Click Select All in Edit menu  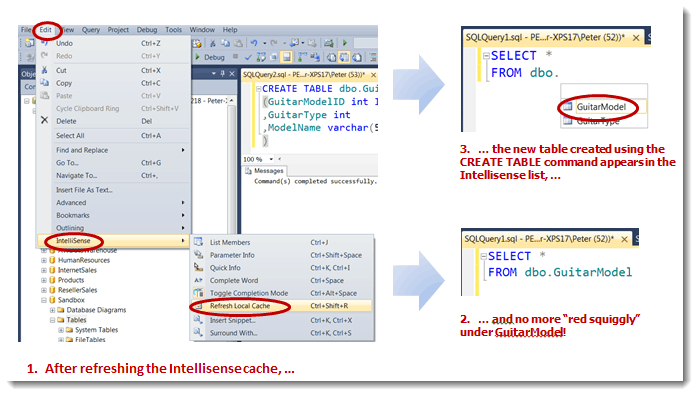click(x=70, y=136)
